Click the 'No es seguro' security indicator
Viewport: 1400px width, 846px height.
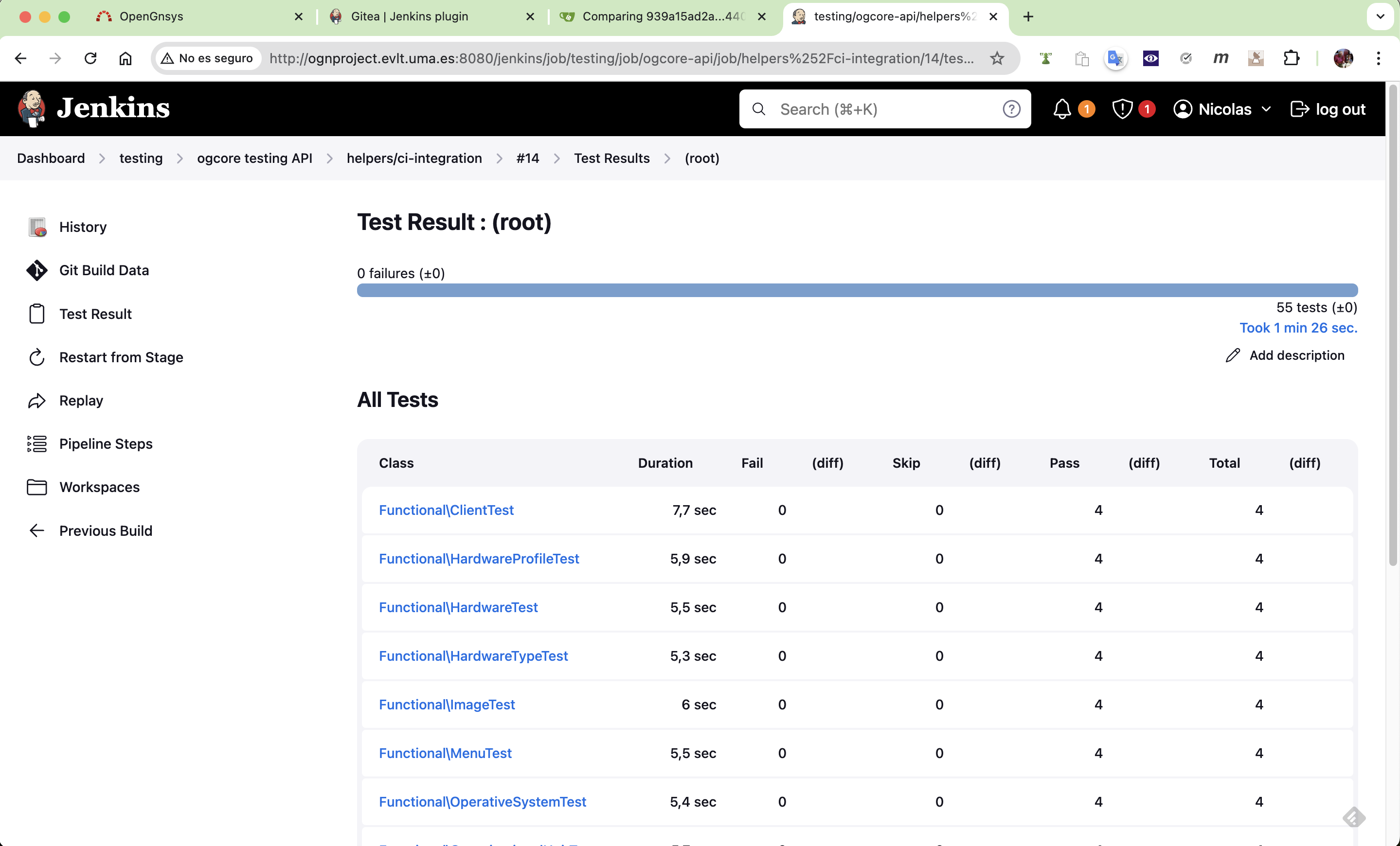tap(207, 58)
